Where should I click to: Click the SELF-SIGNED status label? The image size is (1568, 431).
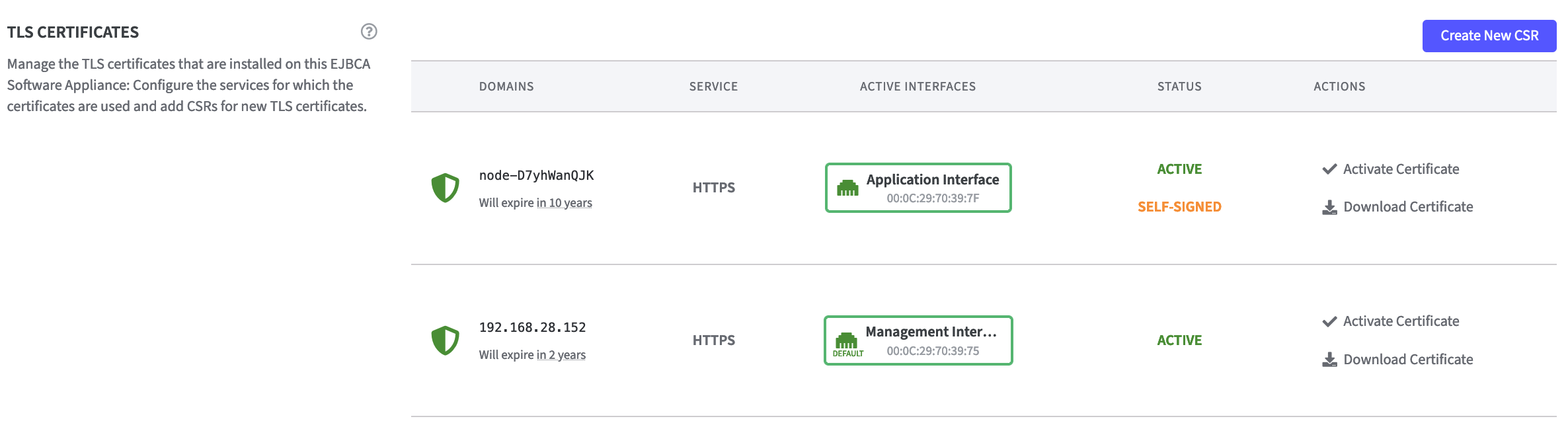[1179, 207]
